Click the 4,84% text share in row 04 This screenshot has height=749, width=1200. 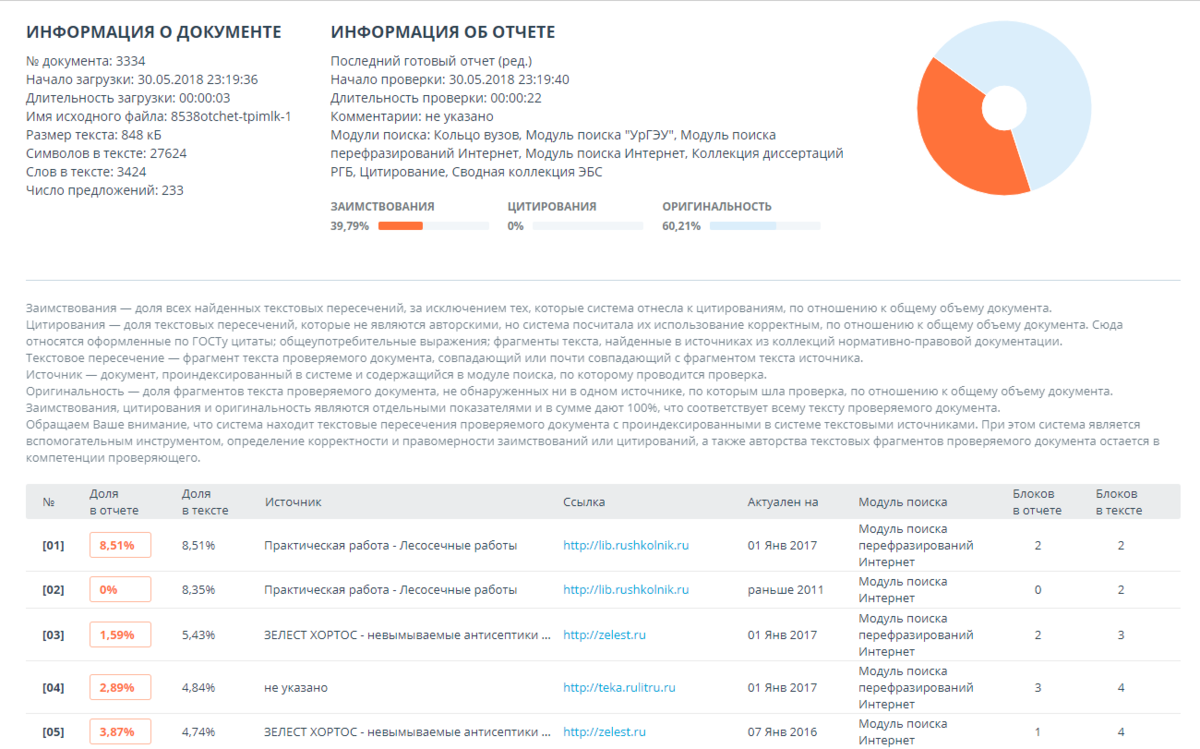click(199, 687)
